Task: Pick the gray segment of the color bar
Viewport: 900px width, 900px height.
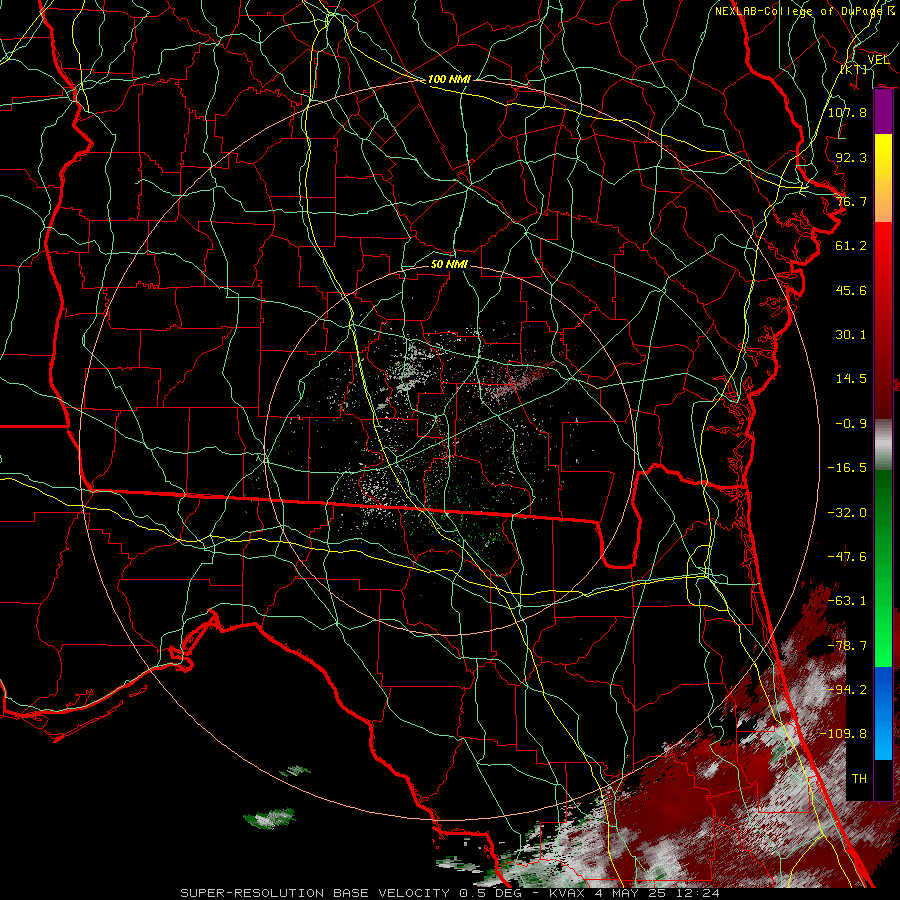Action: pos(883,442)
